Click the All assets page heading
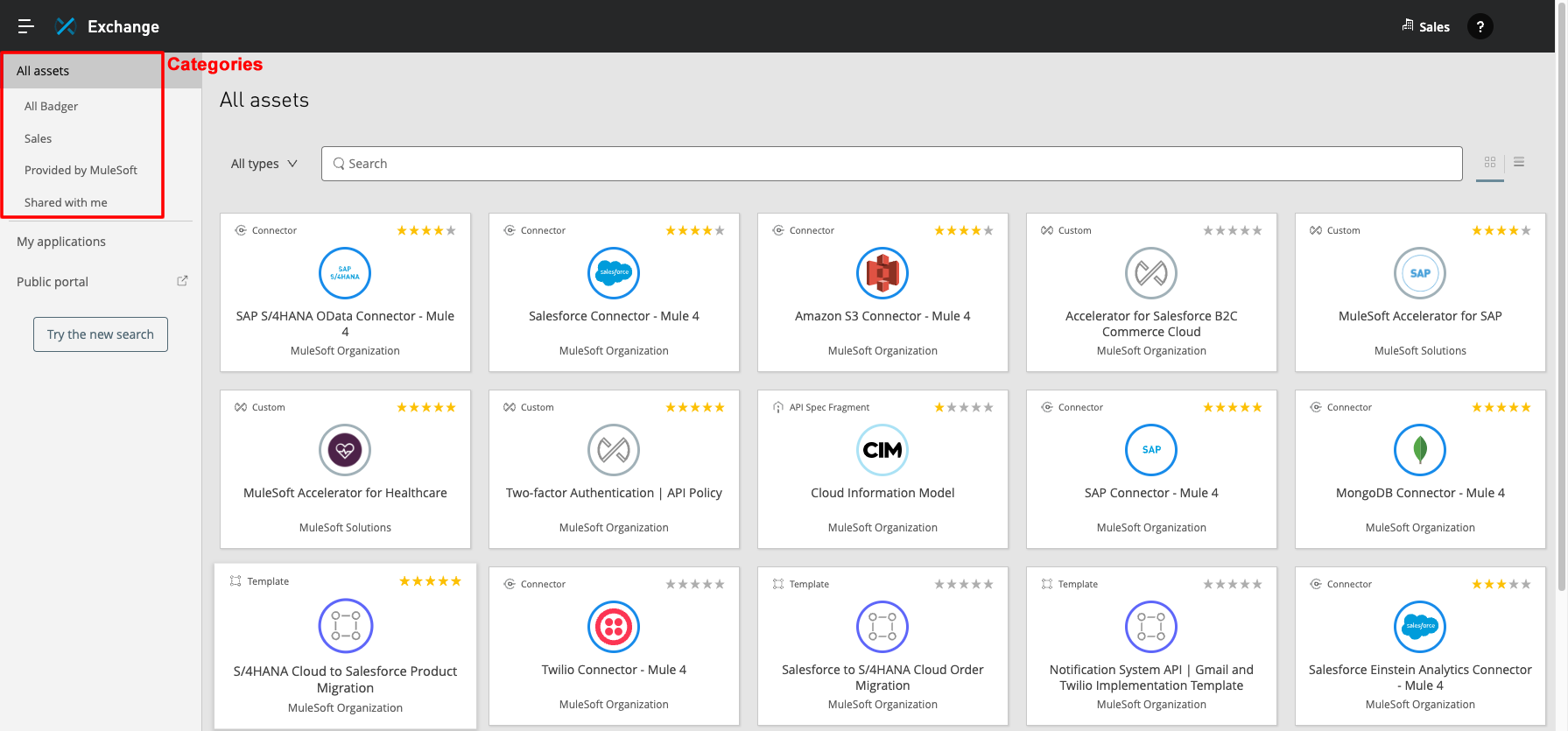This screenshot has width=1568, height=731. pyautogui.click(x=264, y=100)
